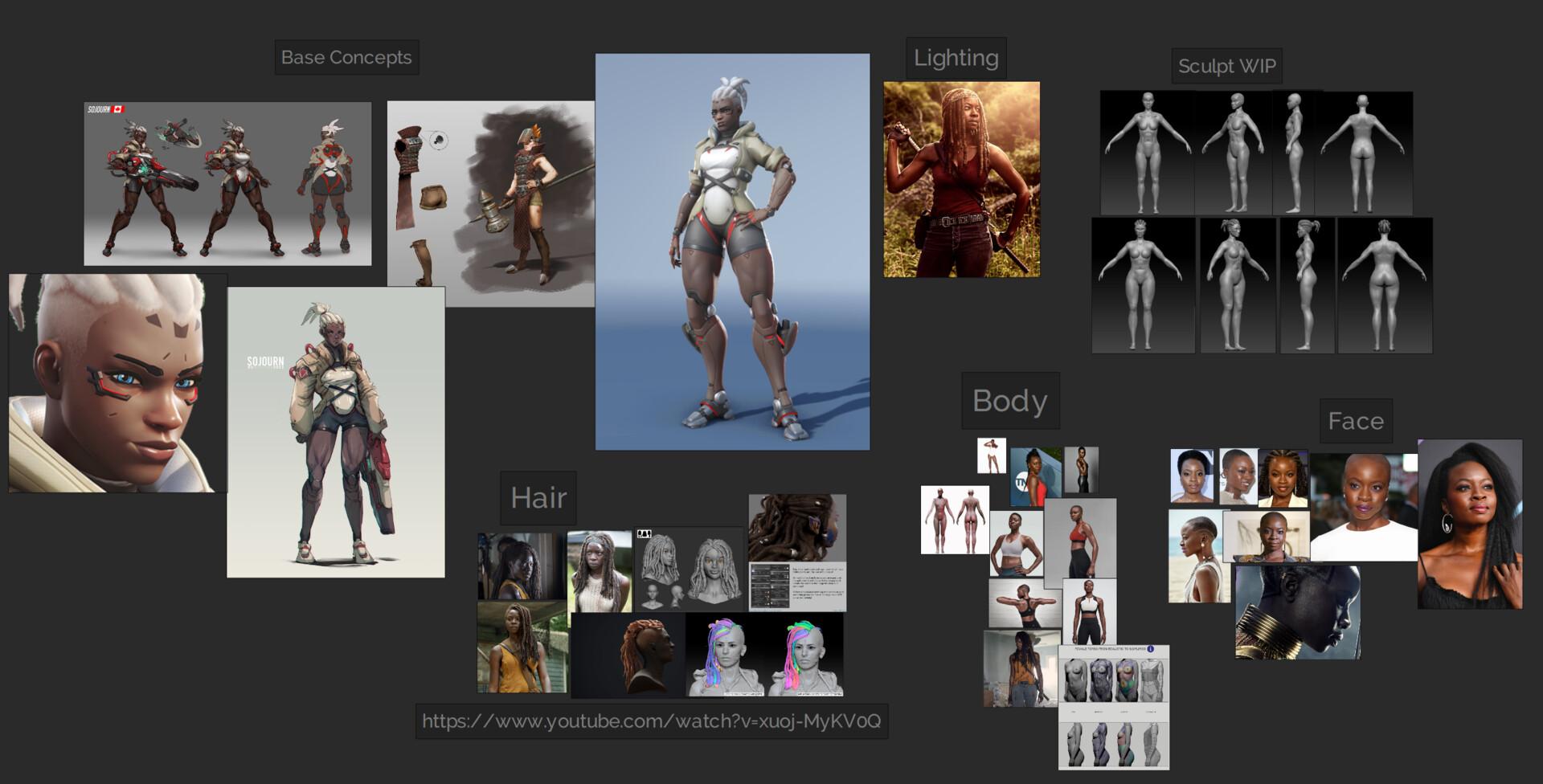
Task: Select the small white-swimsuit body reference
Action: tap(992, 455)
